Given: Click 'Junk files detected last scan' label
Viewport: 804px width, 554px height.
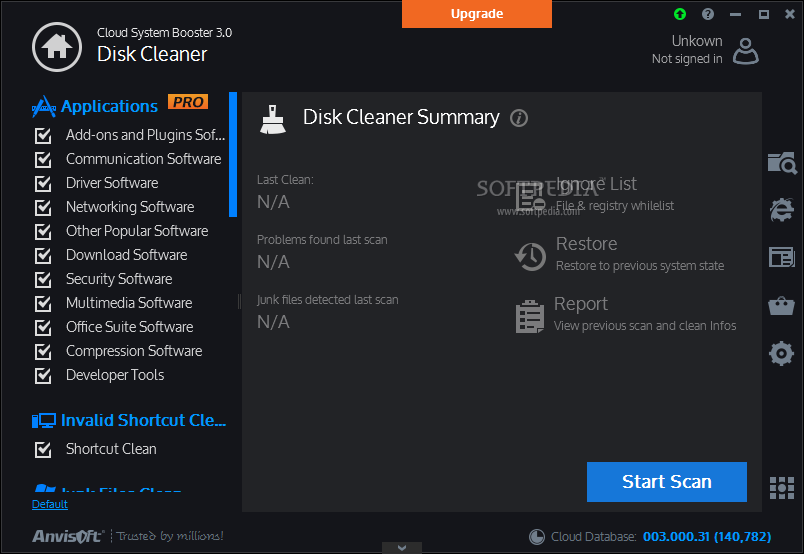Looking at the screenshot, I should (328, 300).
